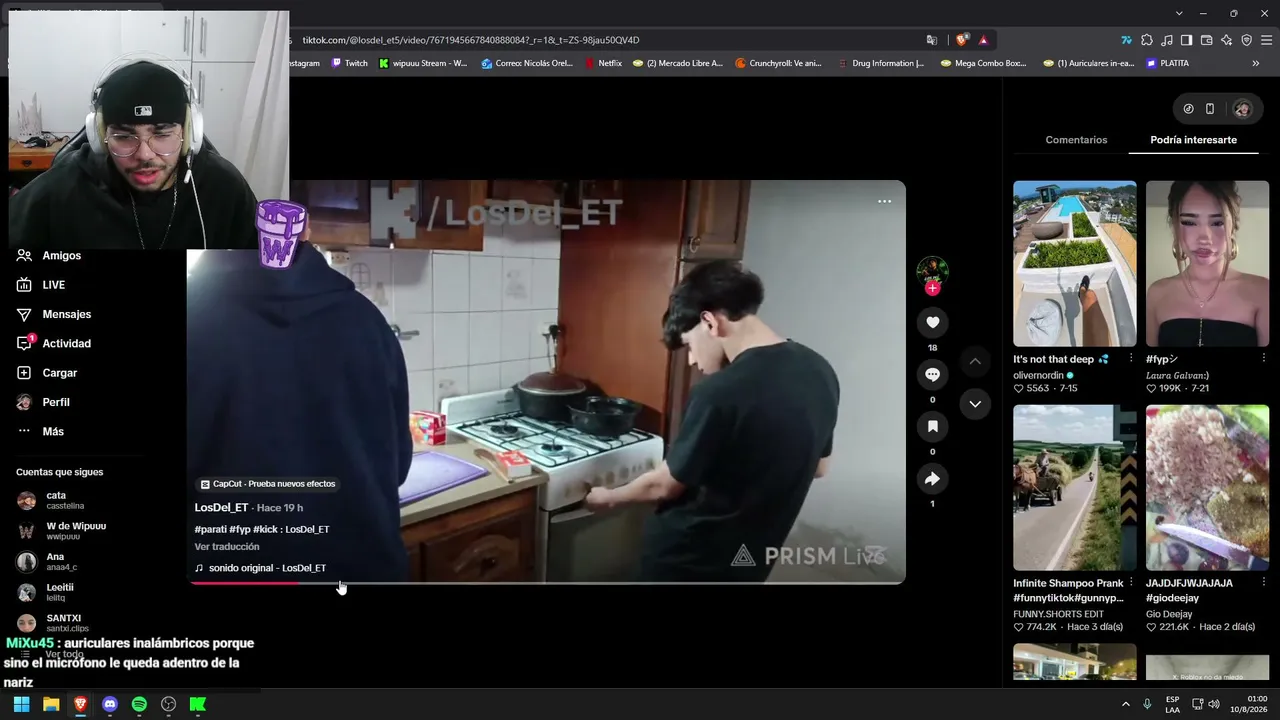Screen dimensions: 1280x720
Task: Open File Explorer from the taskbar
Action: tap(51, 704)
